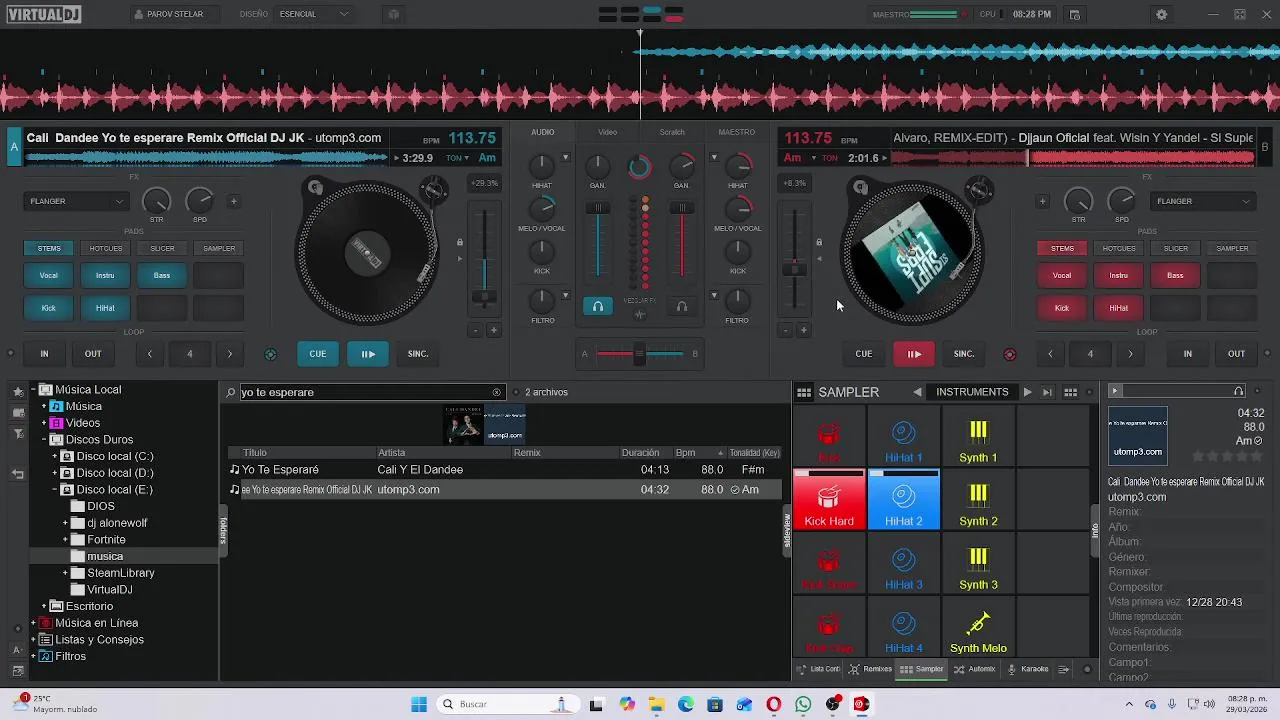This screenshot has height=720, width=1280.
Task: Toggle the left deck loop activation circle
Action: click(x=270, y=354)
